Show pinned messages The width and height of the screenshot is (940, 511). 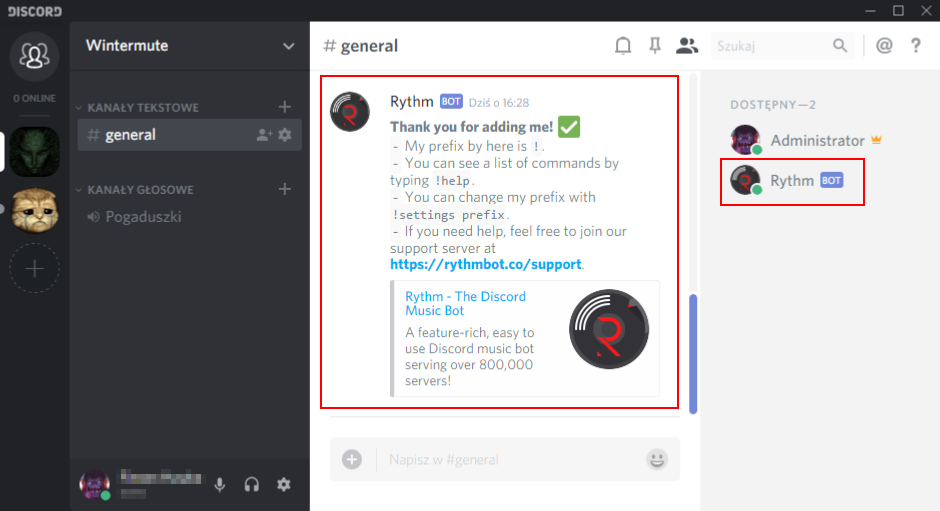[x=655, y=46]
